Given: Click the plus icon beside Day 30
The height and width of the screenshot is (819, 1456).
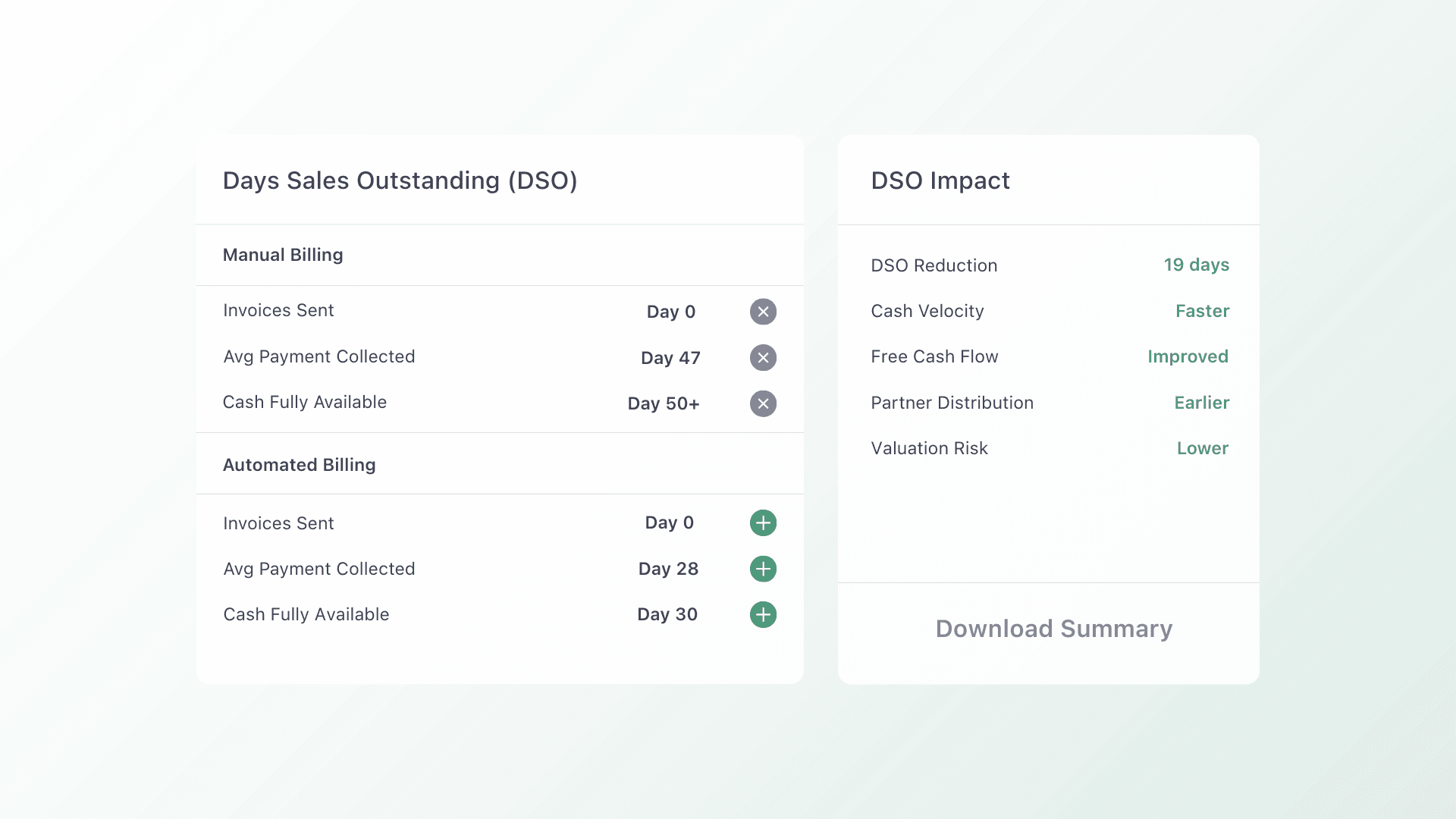Looking at the screenshot, I should click(763, 614).
